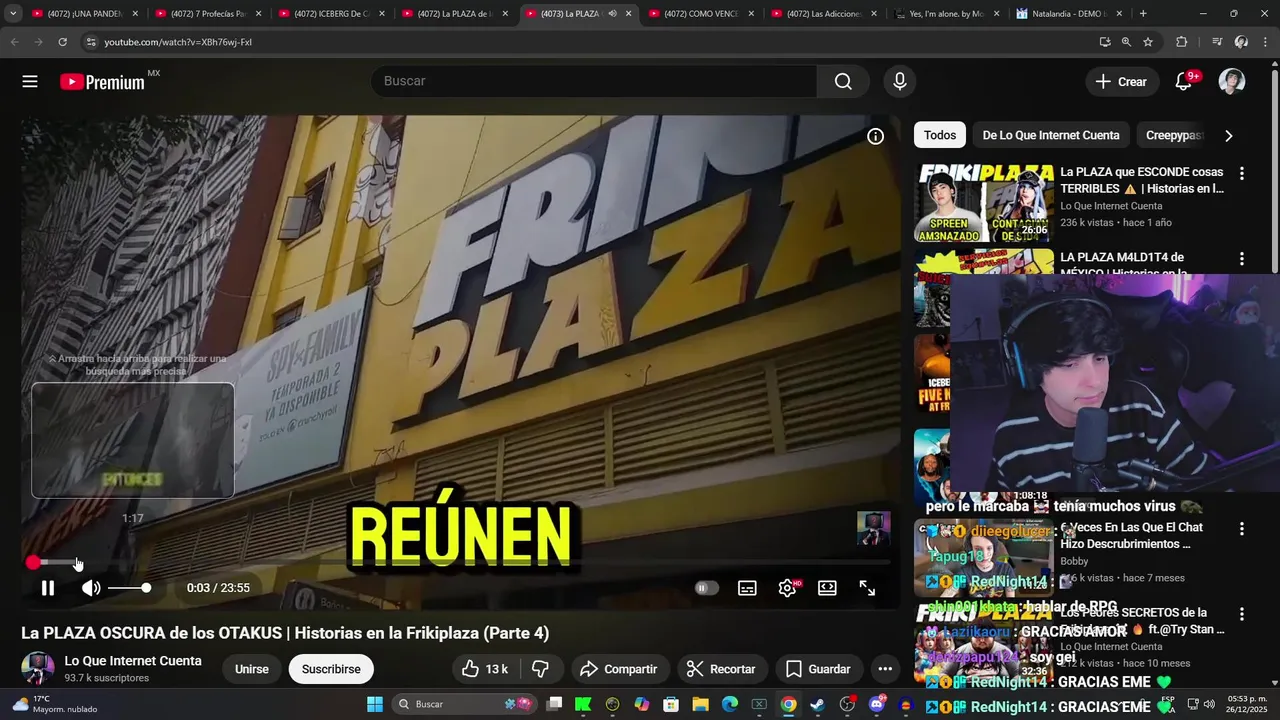Screen dimensions: 1280x720
Task: Open new browser tab with plus
Action: pos(1143,14)
